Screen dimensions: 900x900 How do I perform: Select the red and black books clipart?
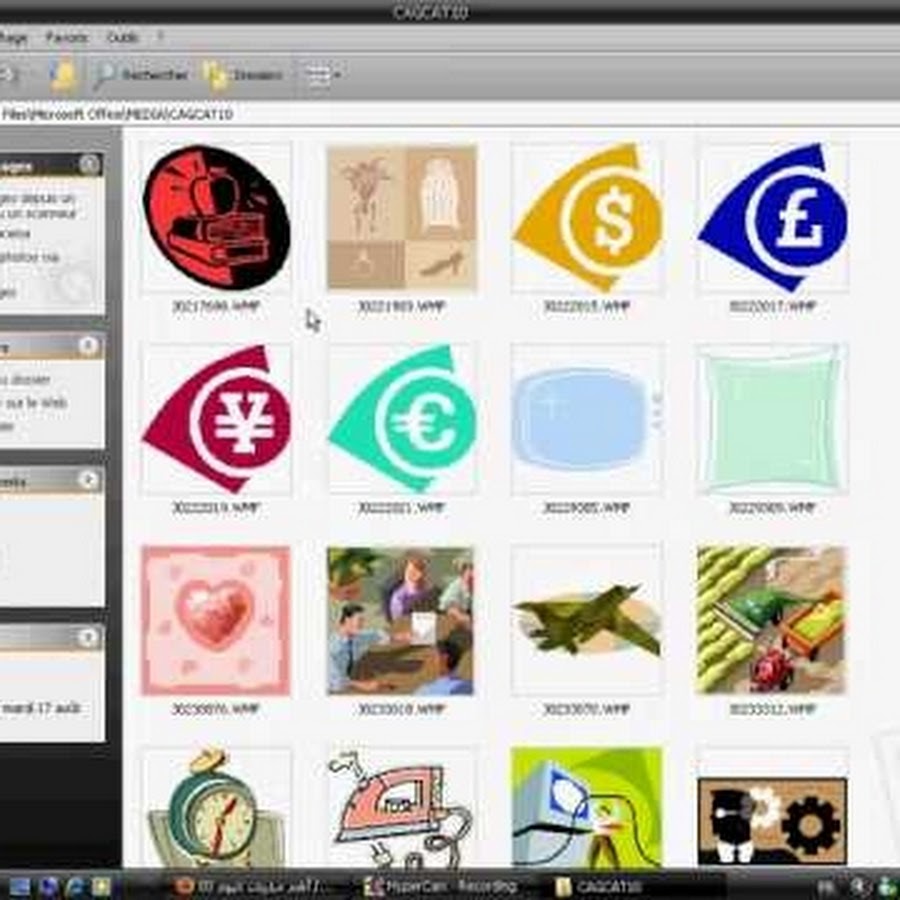(216, 217)
